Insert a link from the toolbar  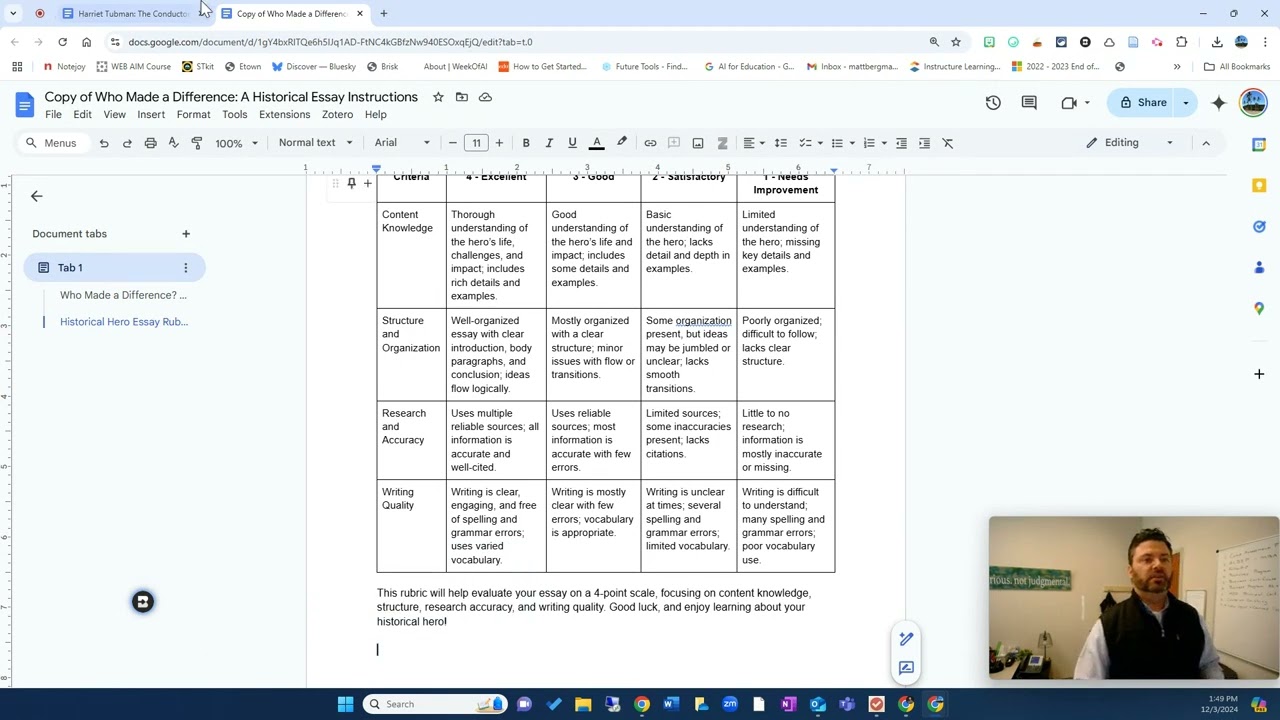click(x=650, y=143)
